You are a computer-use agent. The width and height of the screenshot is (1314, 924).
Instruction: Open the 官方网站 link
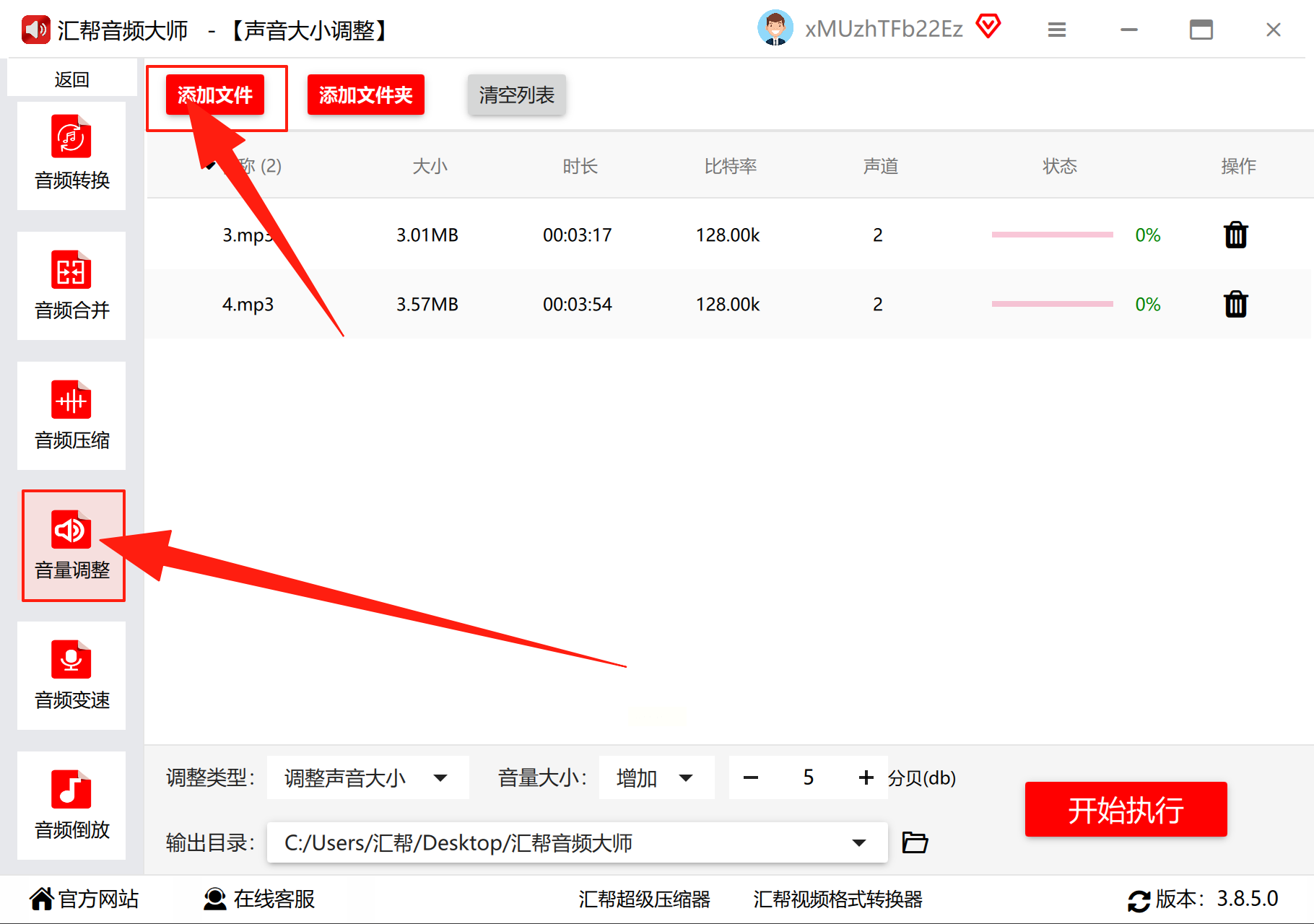[x=84, y=899]
